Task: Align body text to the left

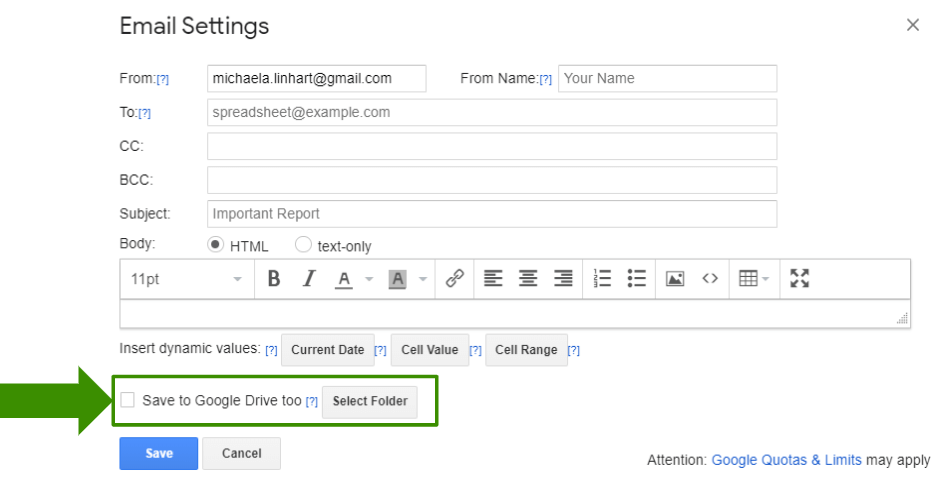Action: pos(492,279)
